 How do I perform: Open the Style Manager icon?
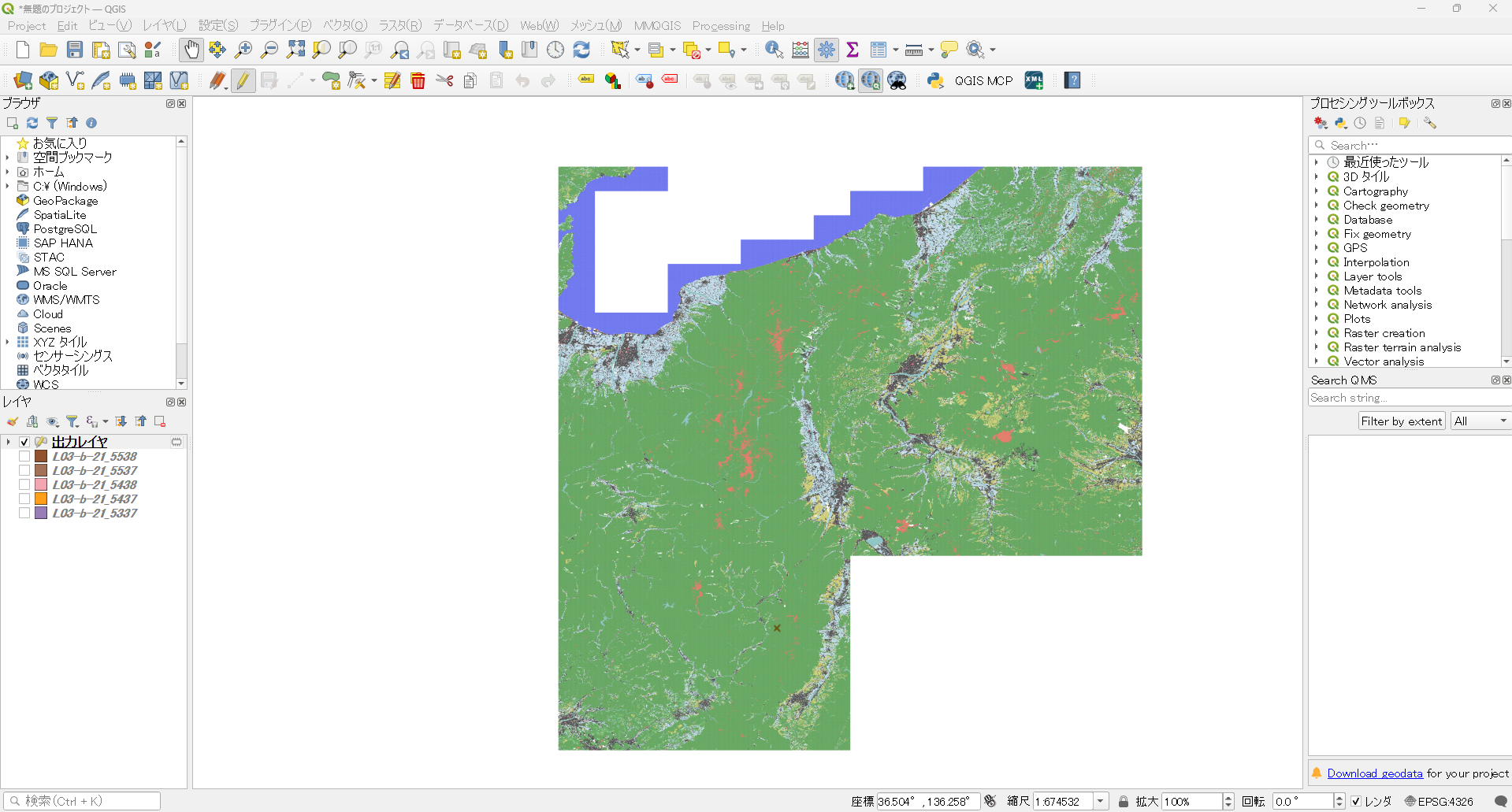point(153,50)
